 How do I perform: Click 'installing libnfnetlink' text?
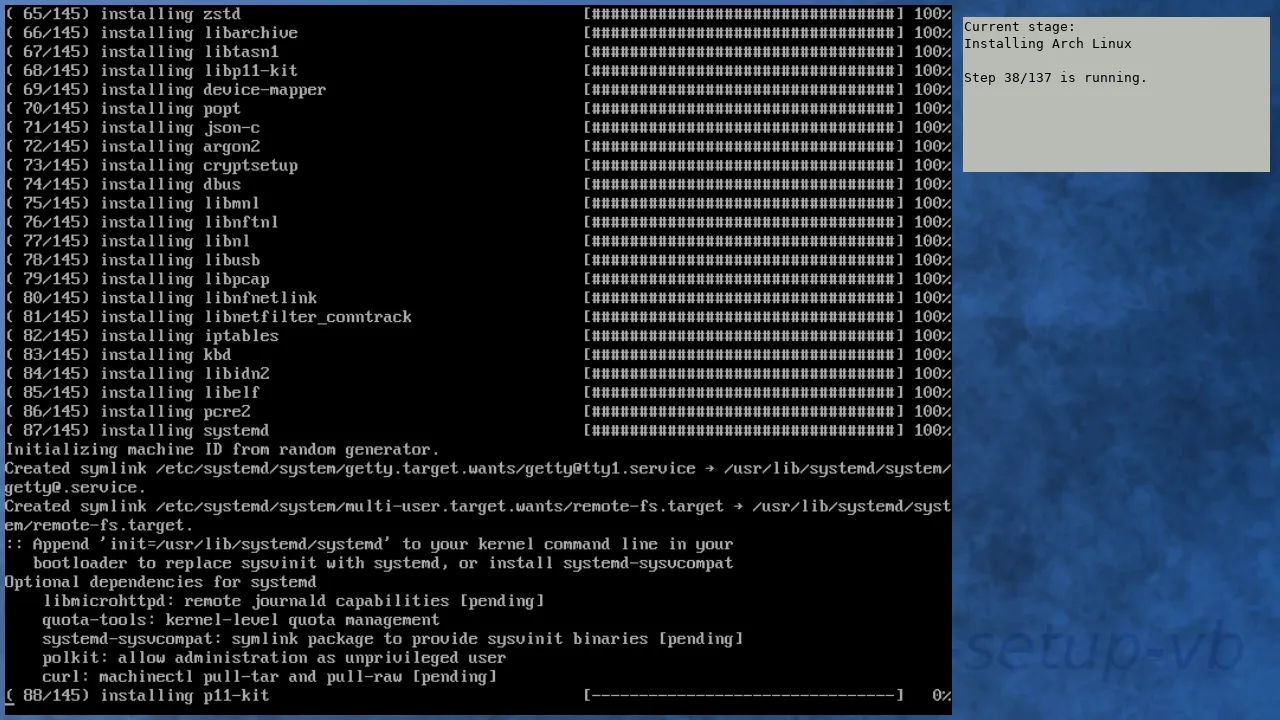pyautogui.click(x=208, y=299)
